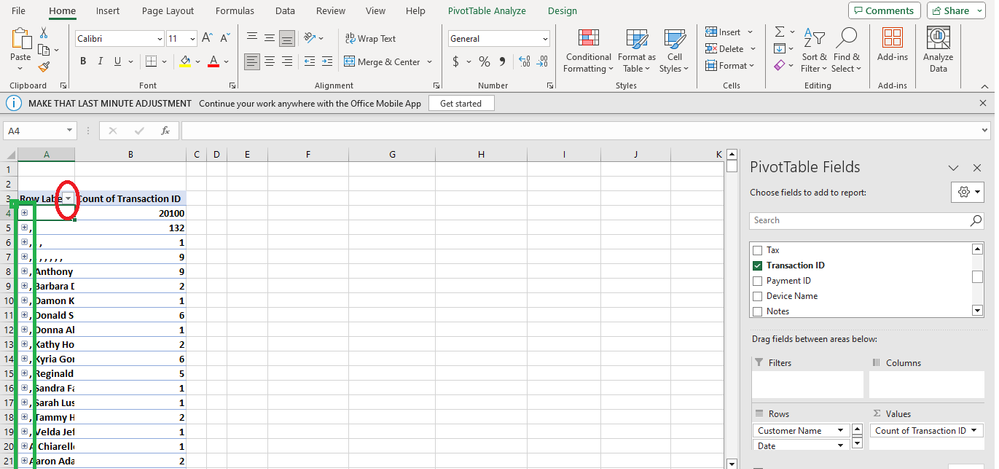Open the Formulas tab
Screen dimensions: 999x469
(234, 11)
